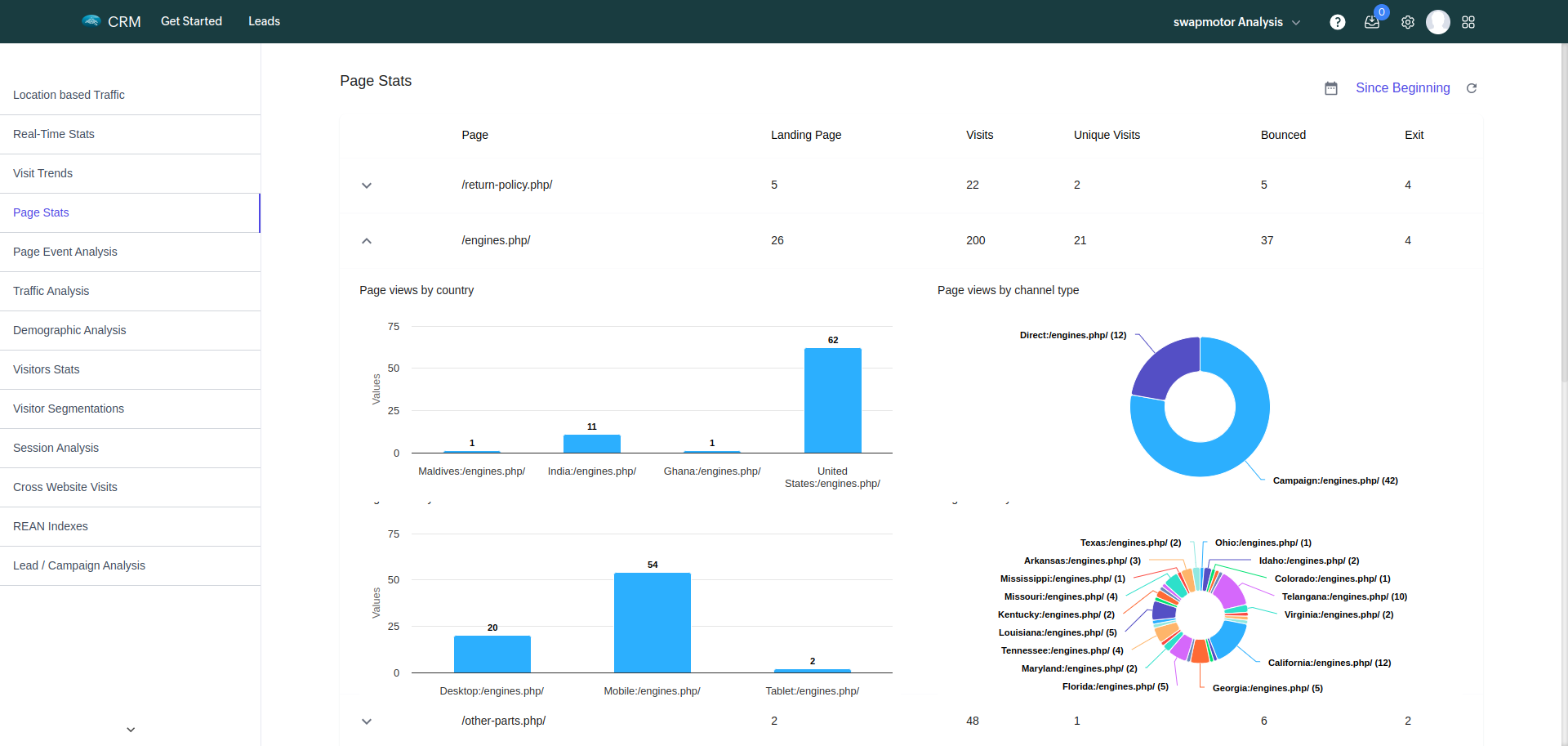This screenshot has width=1568, height=746.
Task: Expand the /other-parts.php/ row
Action: (x=367, y=721)
